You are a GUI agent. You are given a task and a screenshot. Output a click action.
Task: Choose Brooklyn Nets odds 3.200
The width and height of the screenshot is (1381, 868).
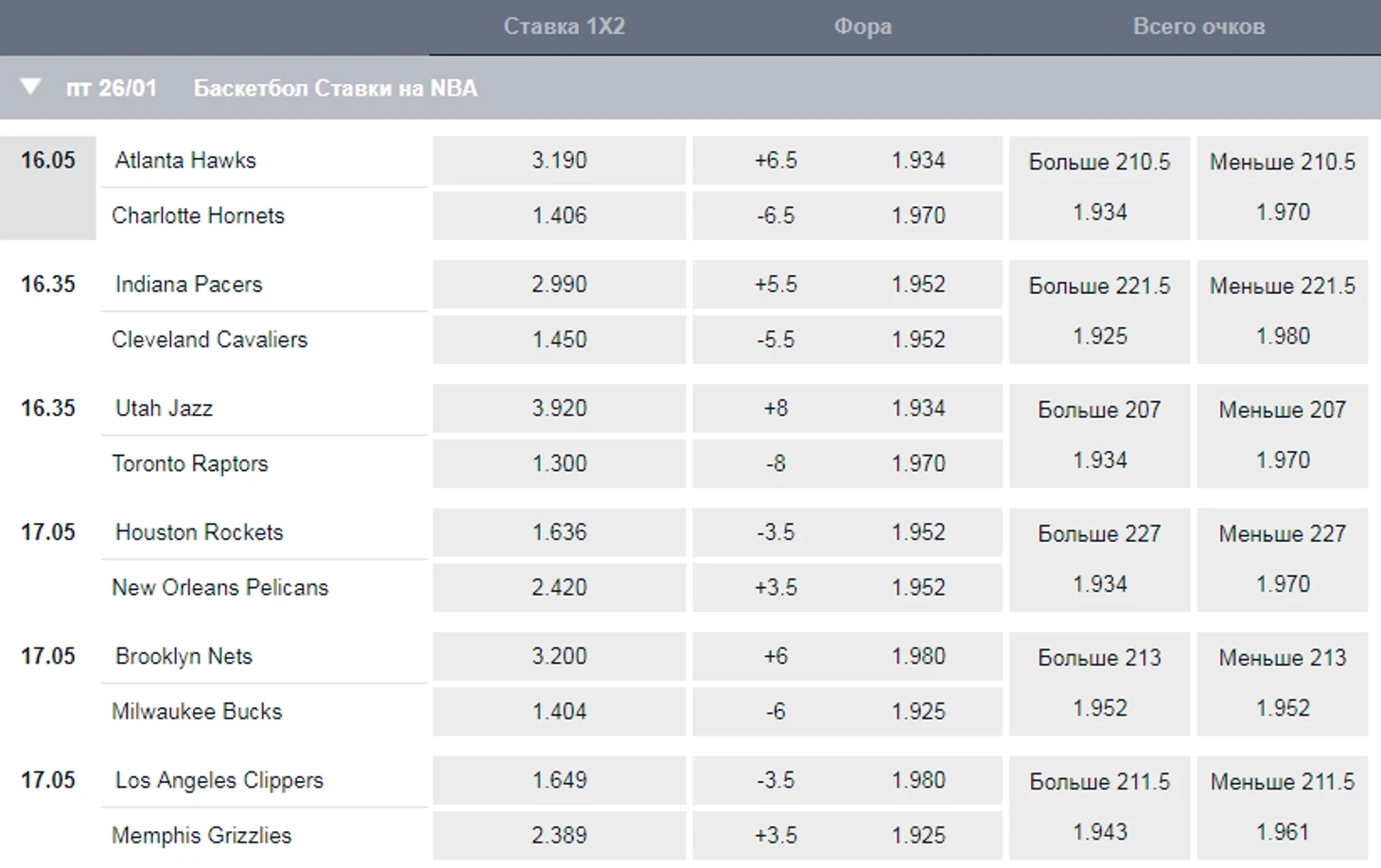click(x=559, y=656)
